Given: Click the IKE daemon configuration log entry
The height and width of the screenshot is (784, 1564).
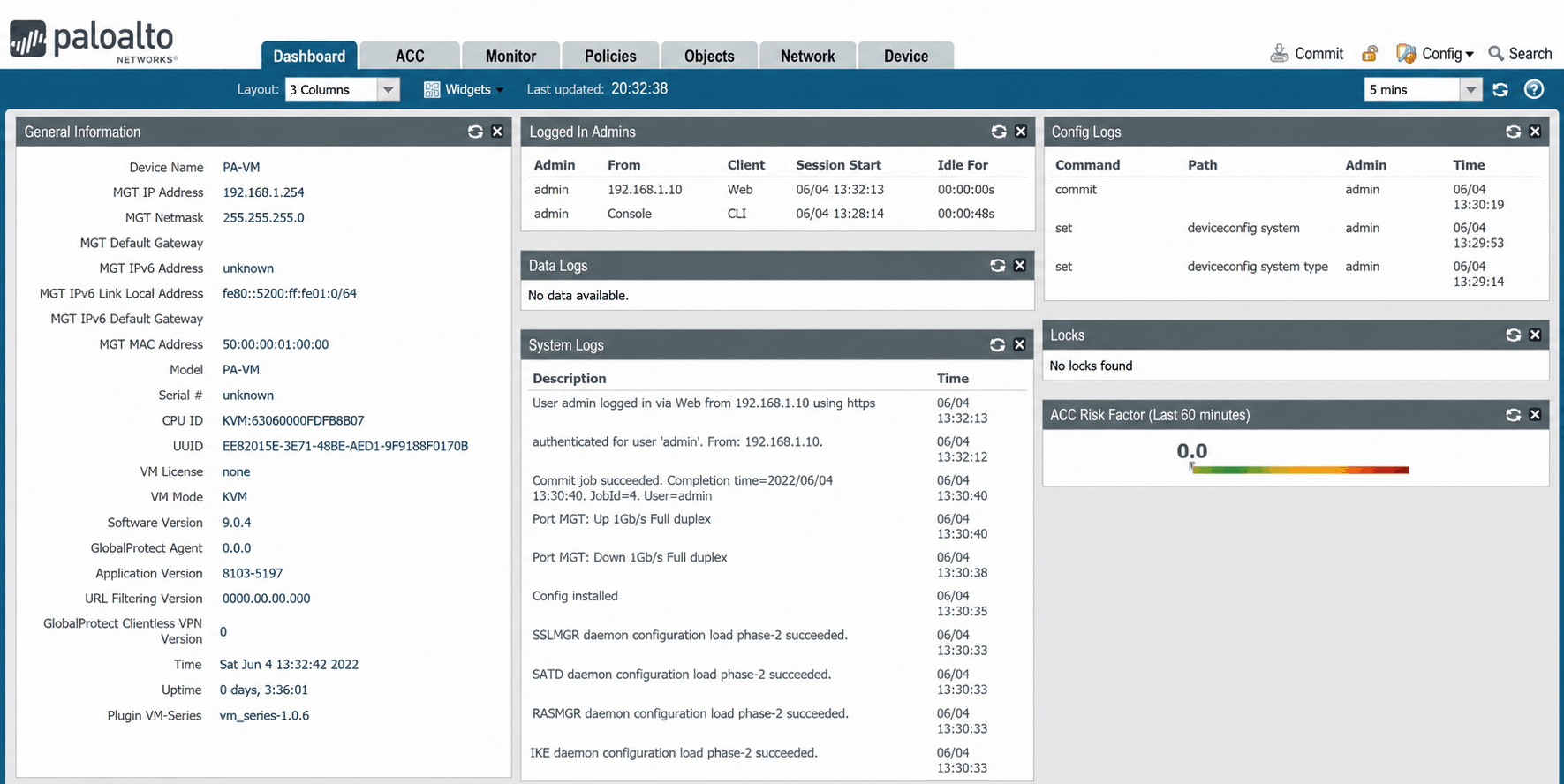Looking at the screenshot, I should [x=674, y=753].
